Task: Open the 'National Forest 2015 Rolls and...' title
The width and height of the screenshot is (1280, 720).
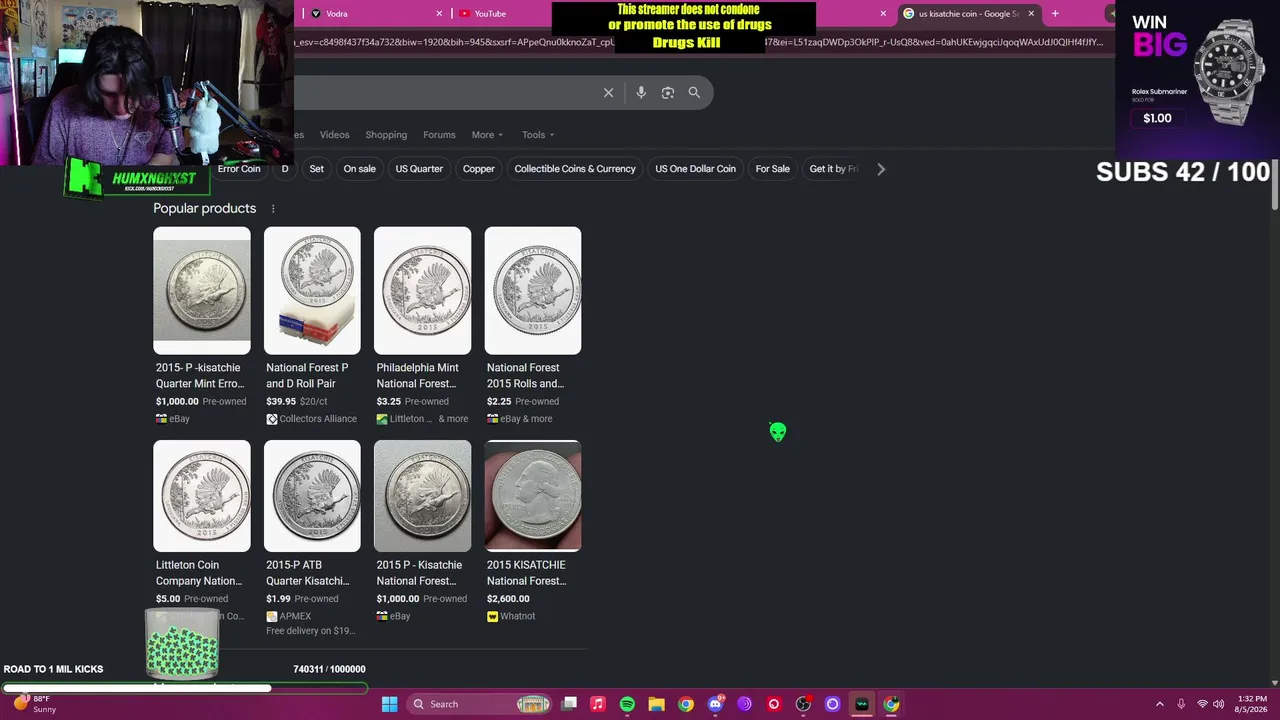Action: point(525,376)
